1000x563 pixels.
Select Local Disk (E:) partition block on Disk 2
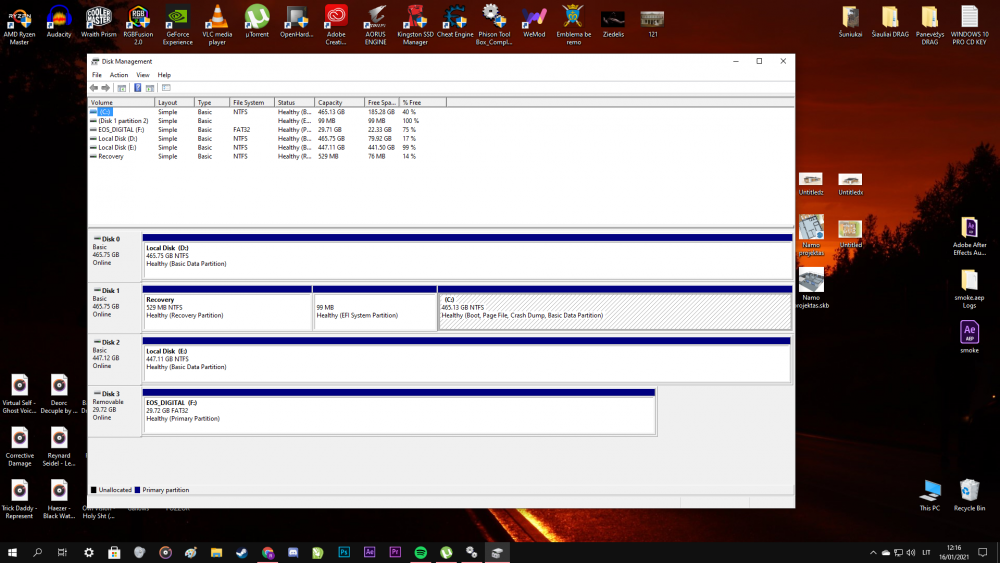click(x=467, y=360)
